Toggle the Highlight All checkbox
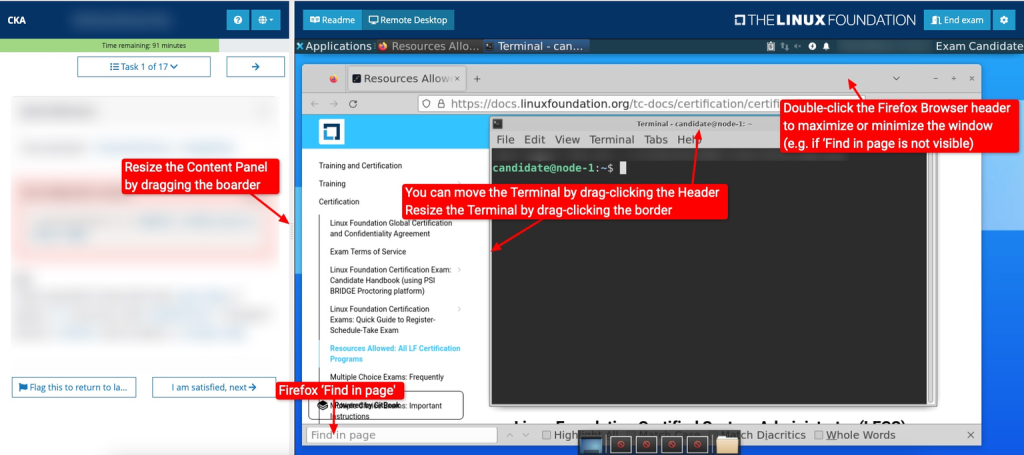The image size is (1024, 455). pos(547,435)
